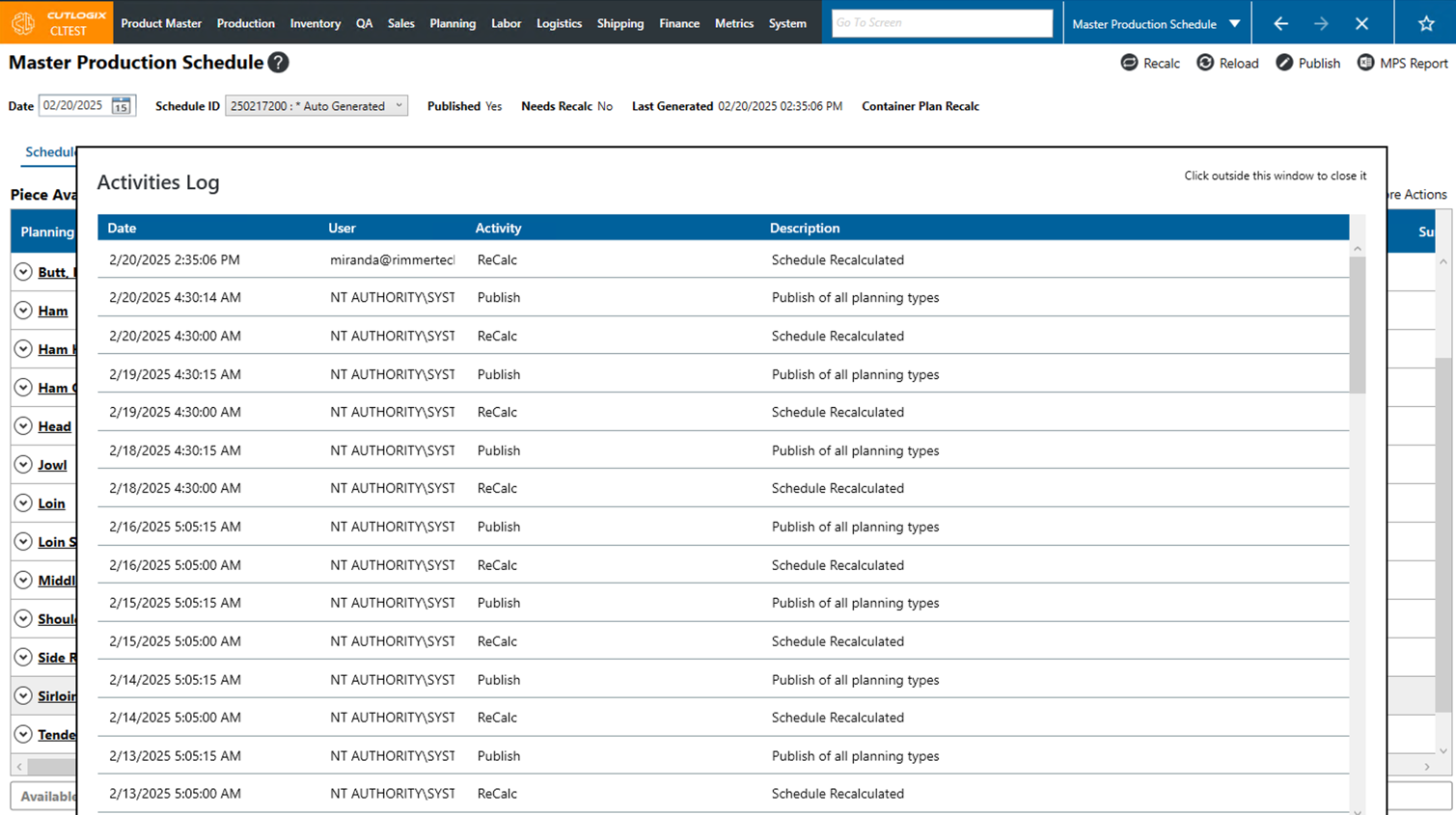1456x815 pixels.
Task: Click the Go To Screen search field
Action: click(x=941, y=23)
